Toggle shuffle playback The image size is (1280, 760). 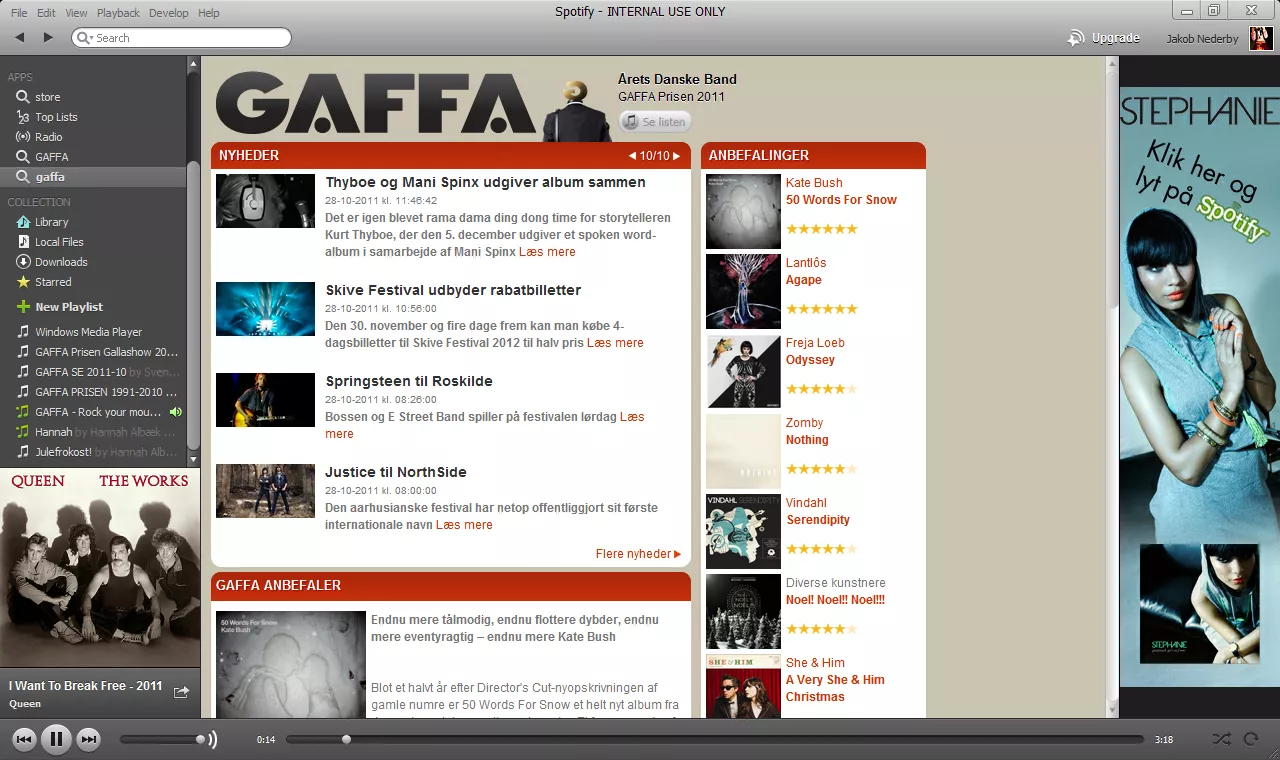(1221, 739)
